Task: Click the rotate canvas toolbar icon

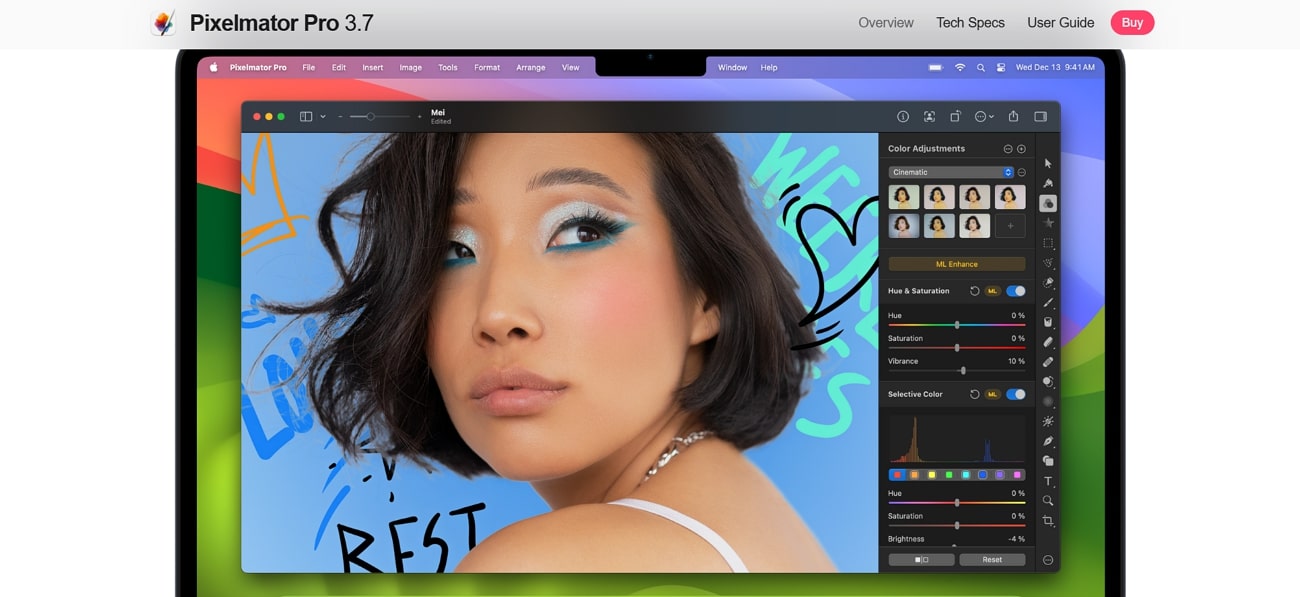Action: 955,117
